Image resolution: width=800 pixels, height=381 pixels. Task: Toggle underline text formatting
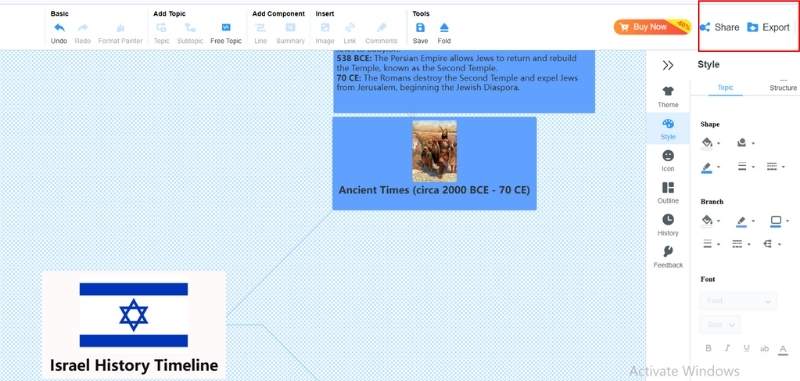pyautogui.click(x=746, y=348)
